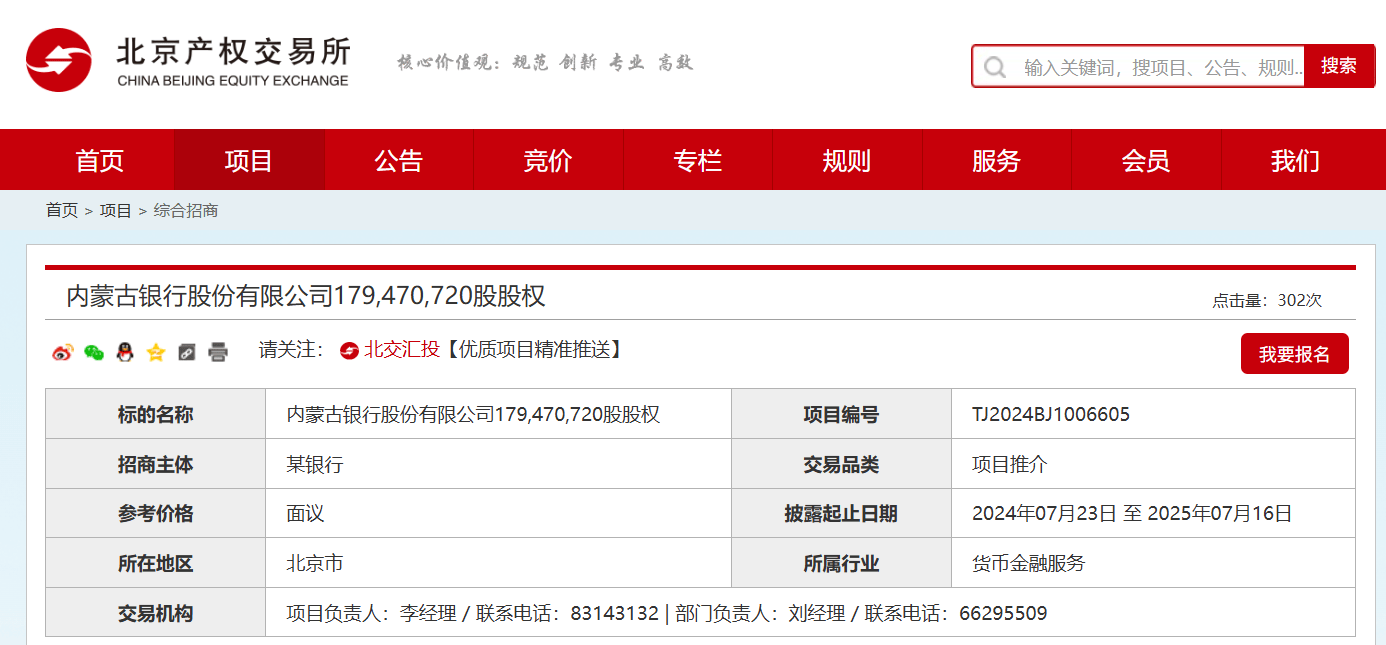1386x645 pixels.
Task: Click the 交易机构 contact details cell
Action: coord(810,613)
